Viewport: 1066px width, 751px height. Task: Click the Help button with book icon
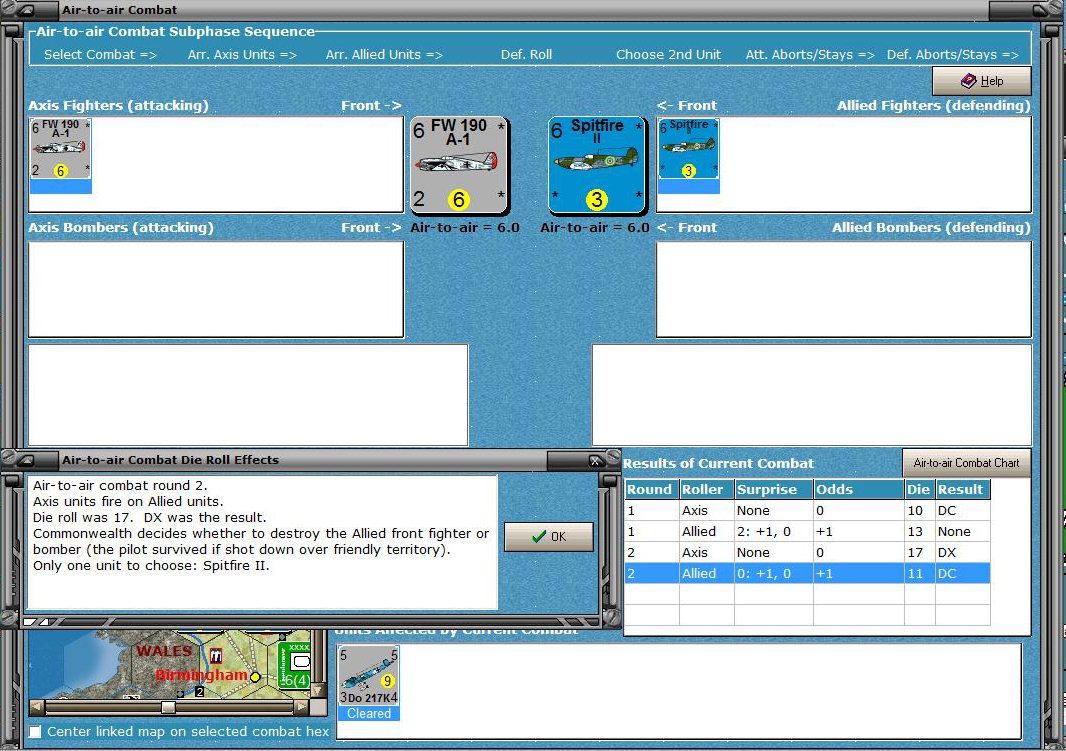pos(981,81)
